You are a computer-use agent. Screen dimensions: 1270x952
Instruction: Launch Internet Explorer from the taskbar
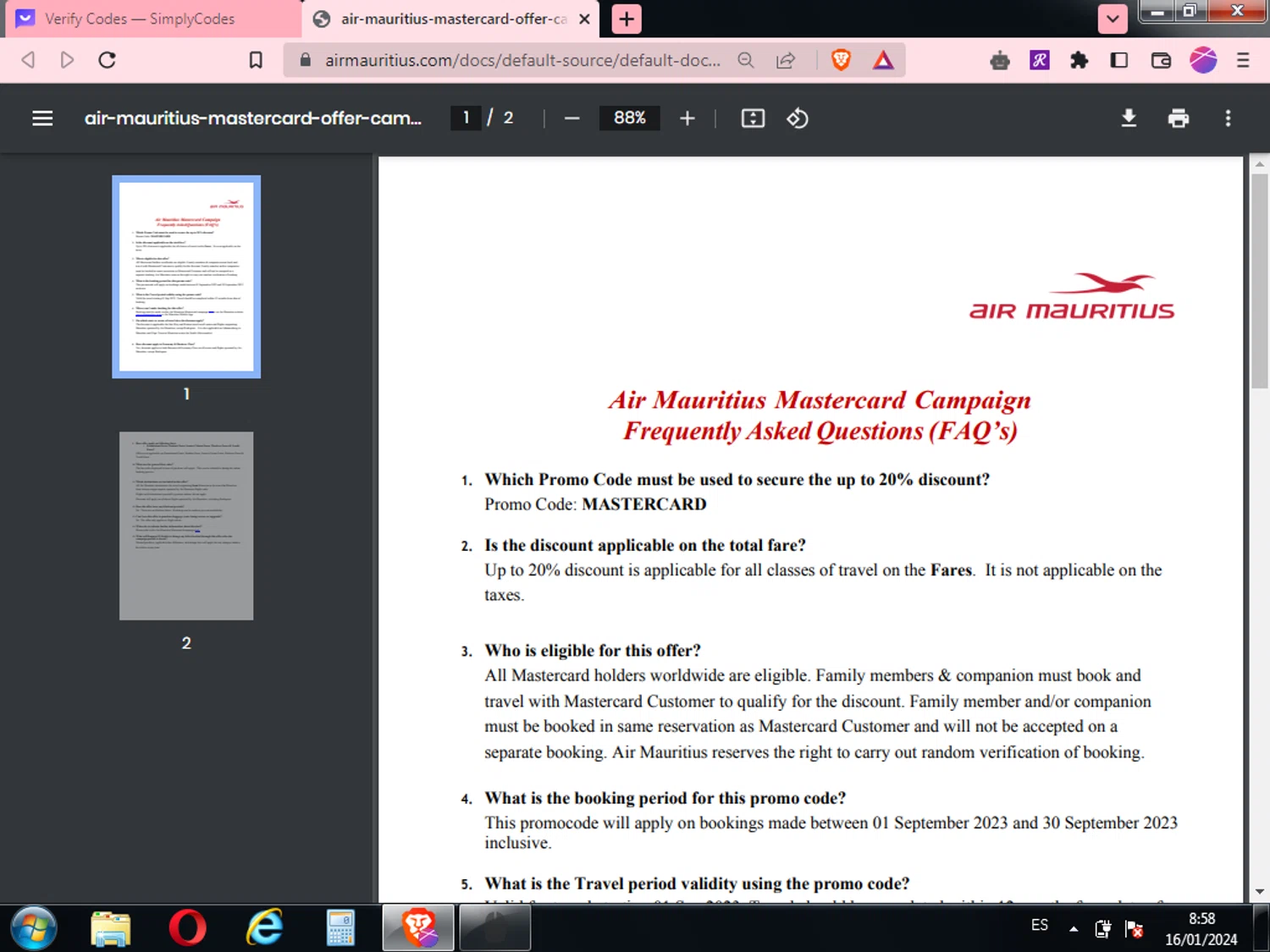coord(264,928)
